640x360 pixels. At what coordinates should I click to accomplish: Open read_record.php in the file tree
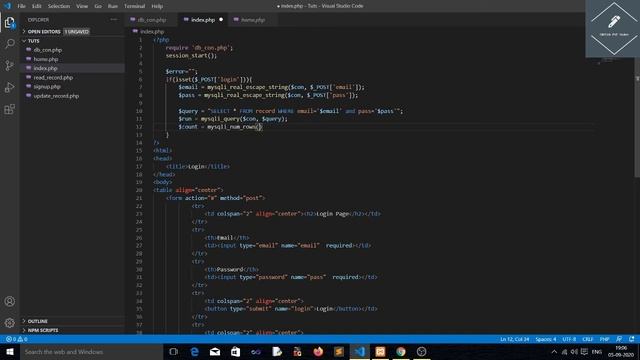(53, 78)
